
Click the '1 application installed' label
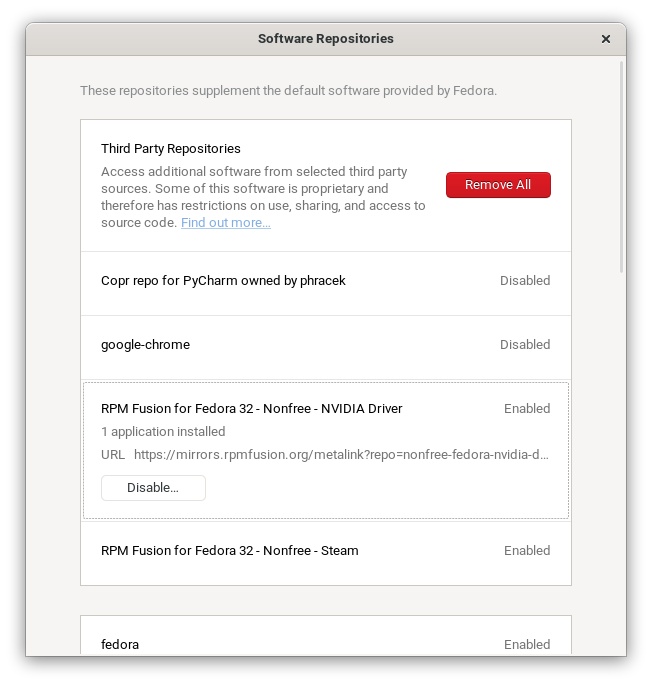click(163, 432)
